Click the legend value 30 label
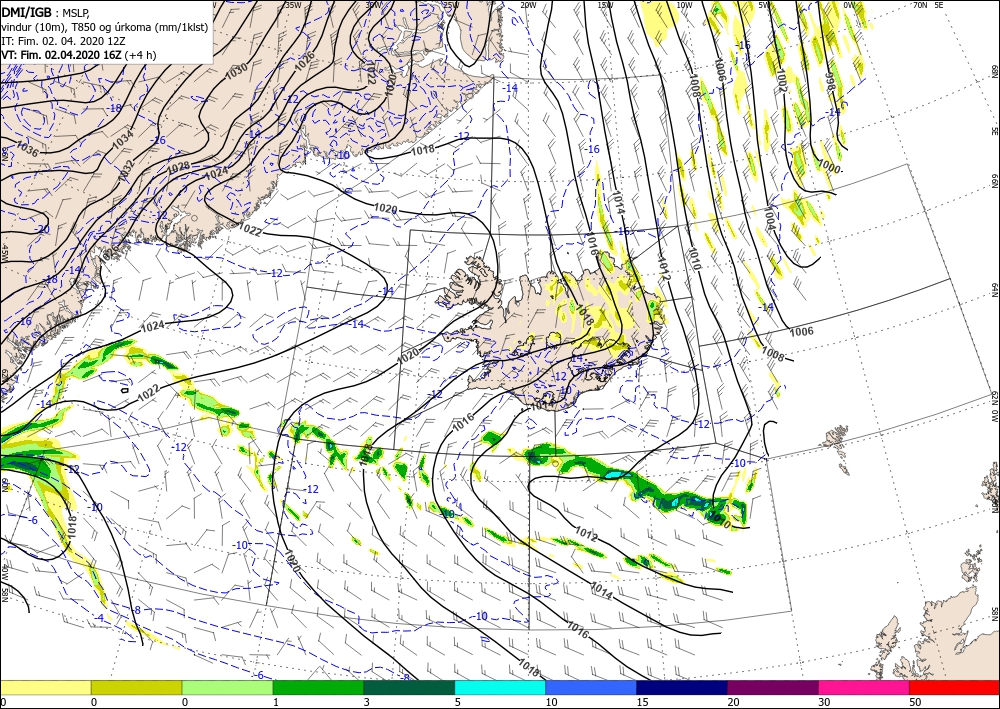1000x709 pixels. (x=825, y=702)
